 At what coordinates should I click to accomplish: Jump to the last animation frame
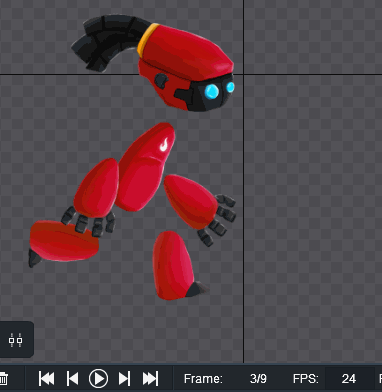coord(150,379)
